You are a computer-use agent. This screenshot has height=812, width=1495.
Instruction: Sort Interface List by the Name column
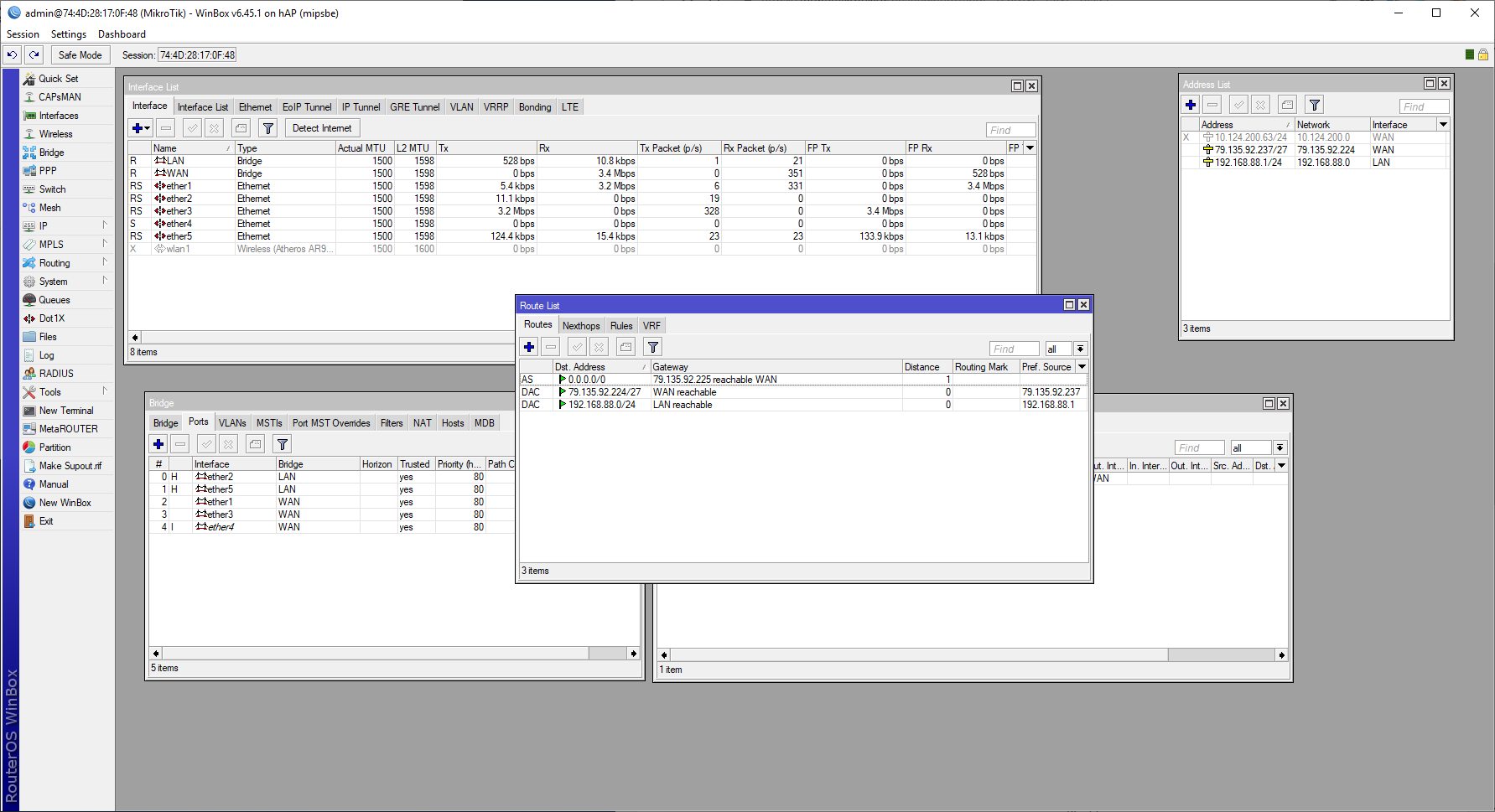193,148
